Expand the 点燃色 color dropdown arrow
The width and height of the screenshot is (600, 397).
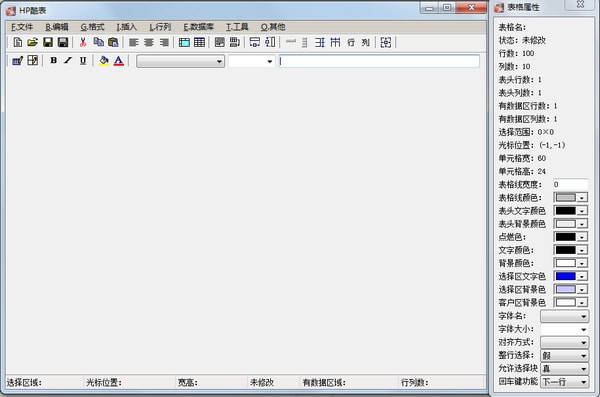[582, 237]
